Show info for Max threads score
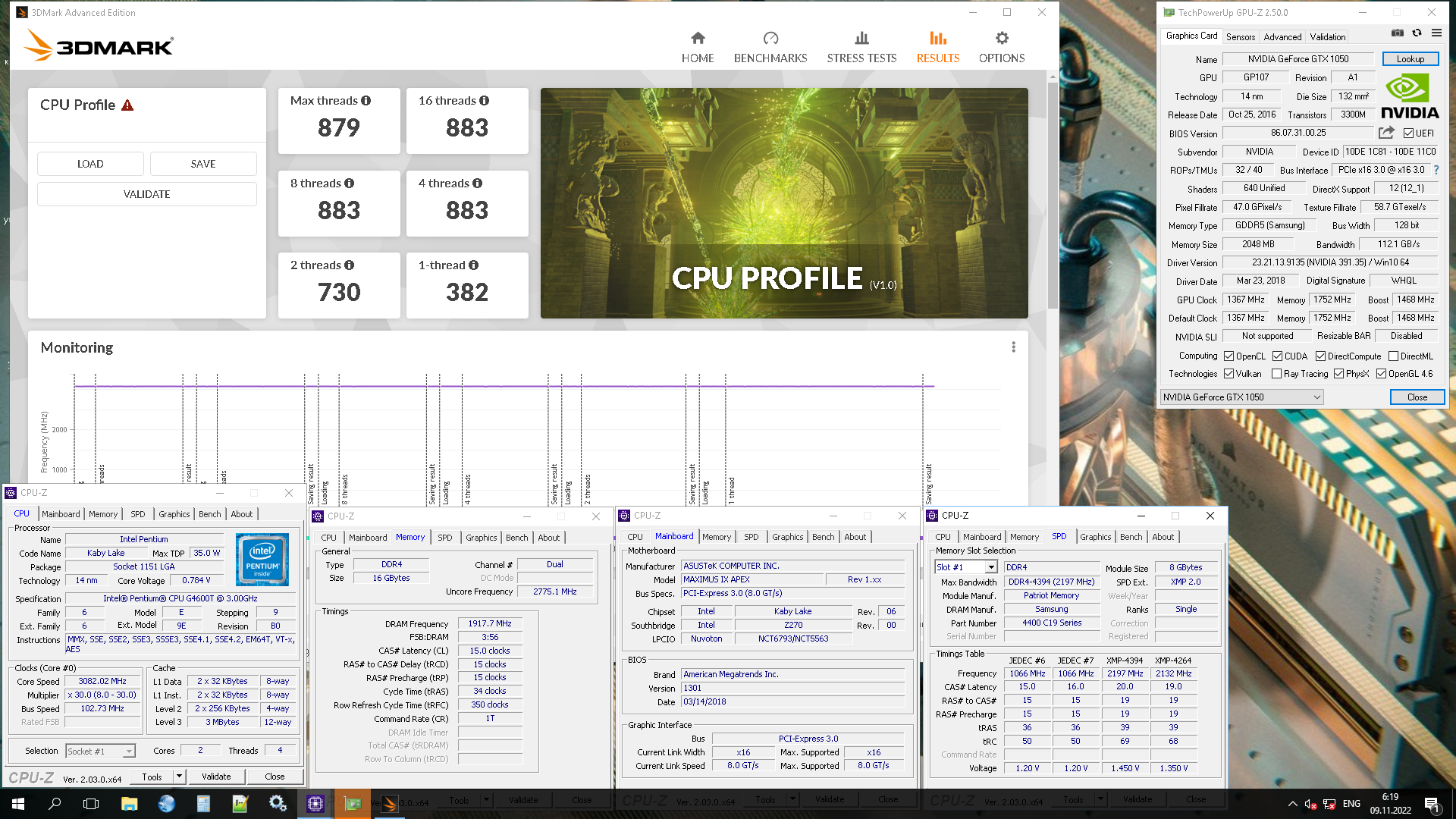Viewport: 1456px width, 819px height. click(366, 101)
